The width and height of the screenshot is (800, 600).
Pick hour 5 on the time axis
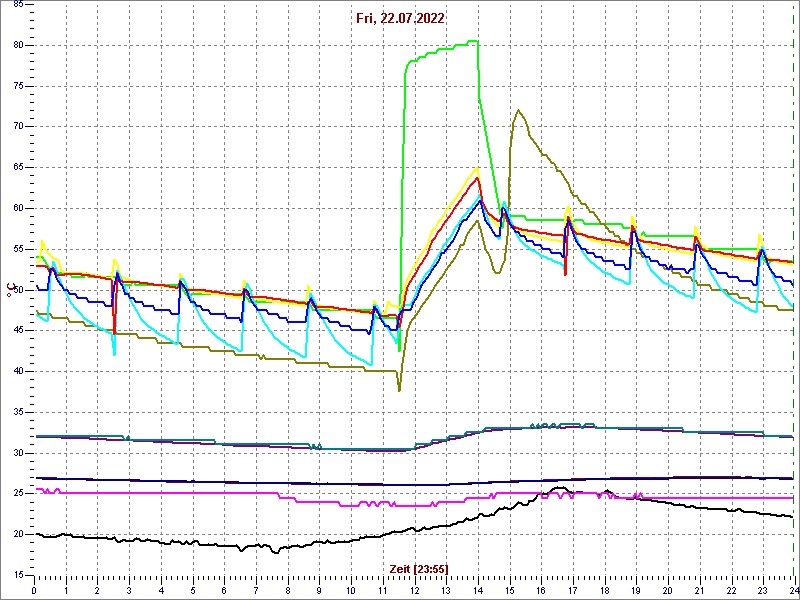click(192, 591)
